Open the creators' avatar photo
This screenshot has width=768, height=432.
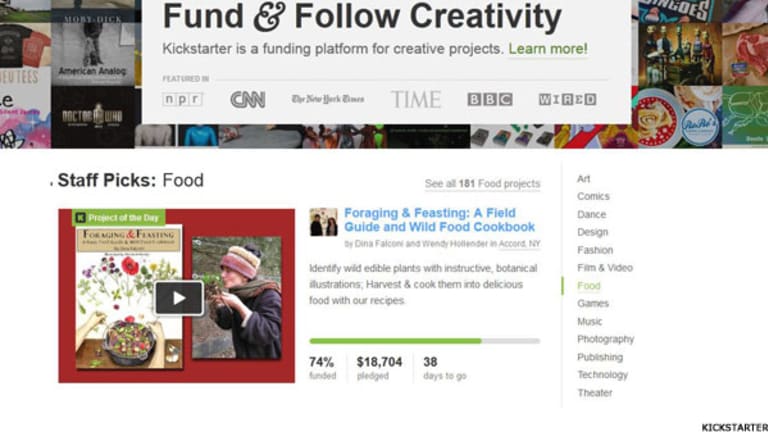pos(323,222)
